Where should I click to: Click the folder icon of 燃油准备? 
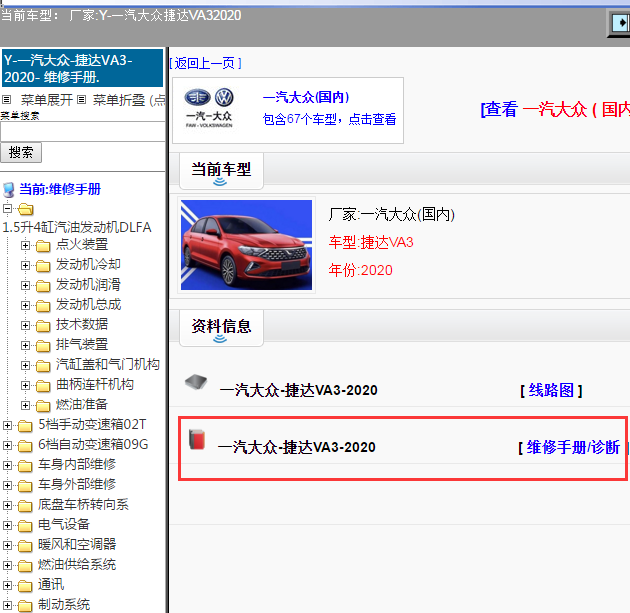[43, 406]
